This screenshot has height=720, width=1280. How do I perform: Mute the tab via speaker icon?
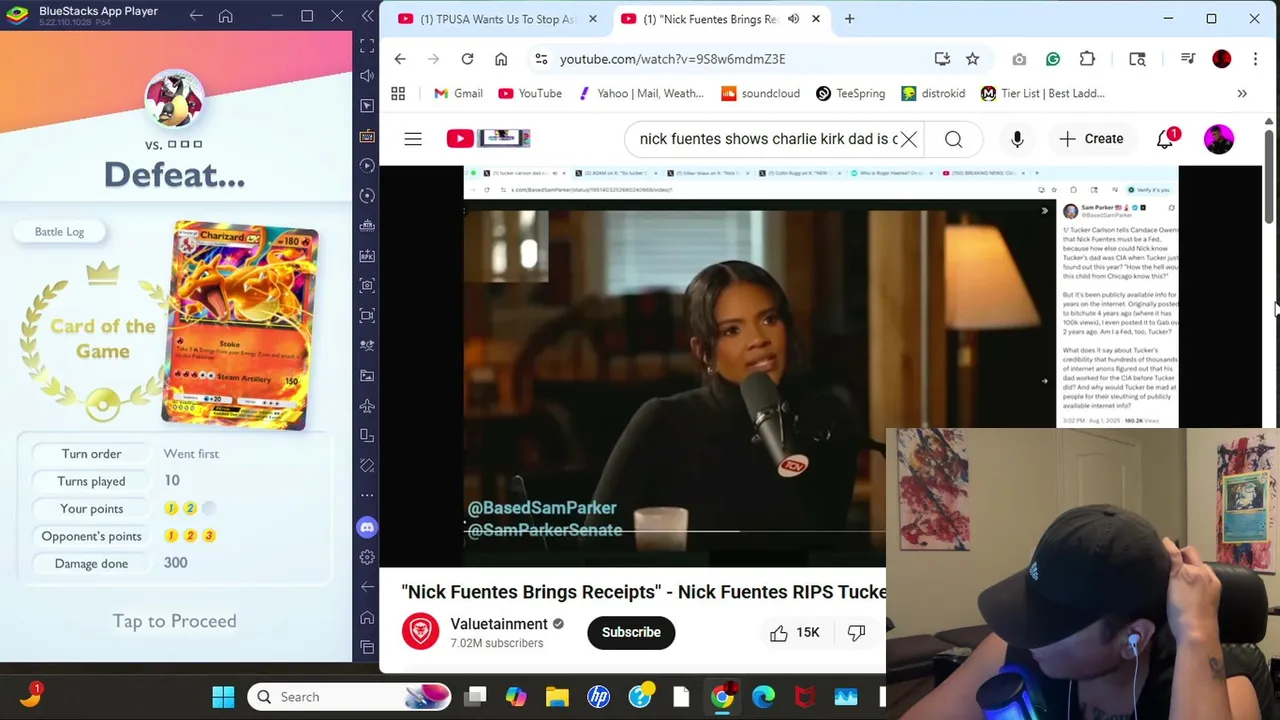793,19
